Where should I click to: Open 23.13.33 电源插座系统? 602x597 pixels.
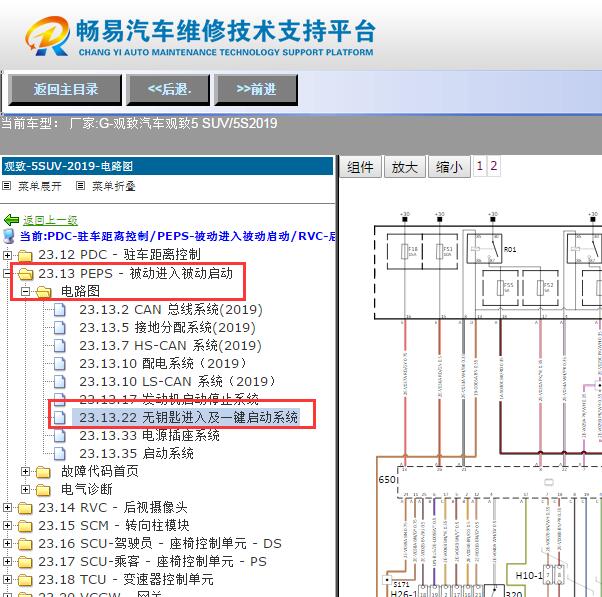(x=149, y=436)
